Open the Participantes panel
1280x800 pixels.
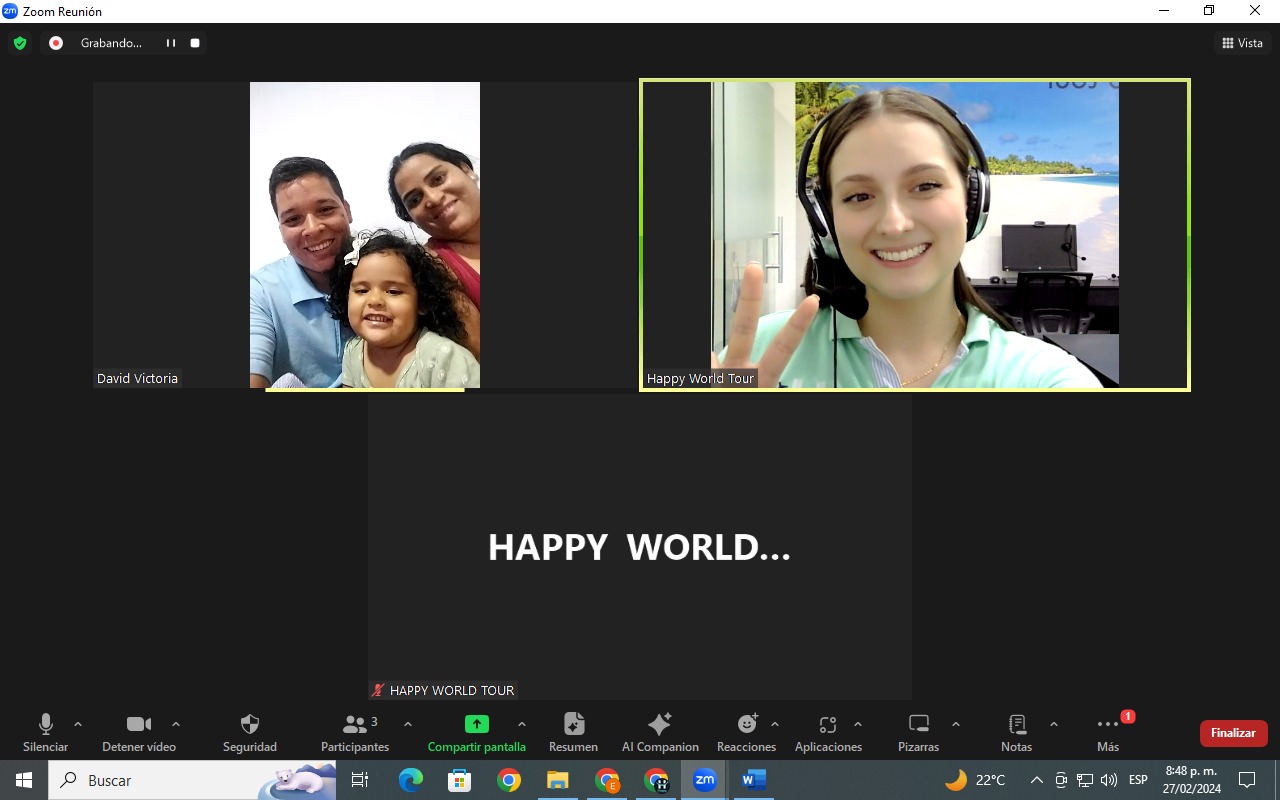[355, 733]
